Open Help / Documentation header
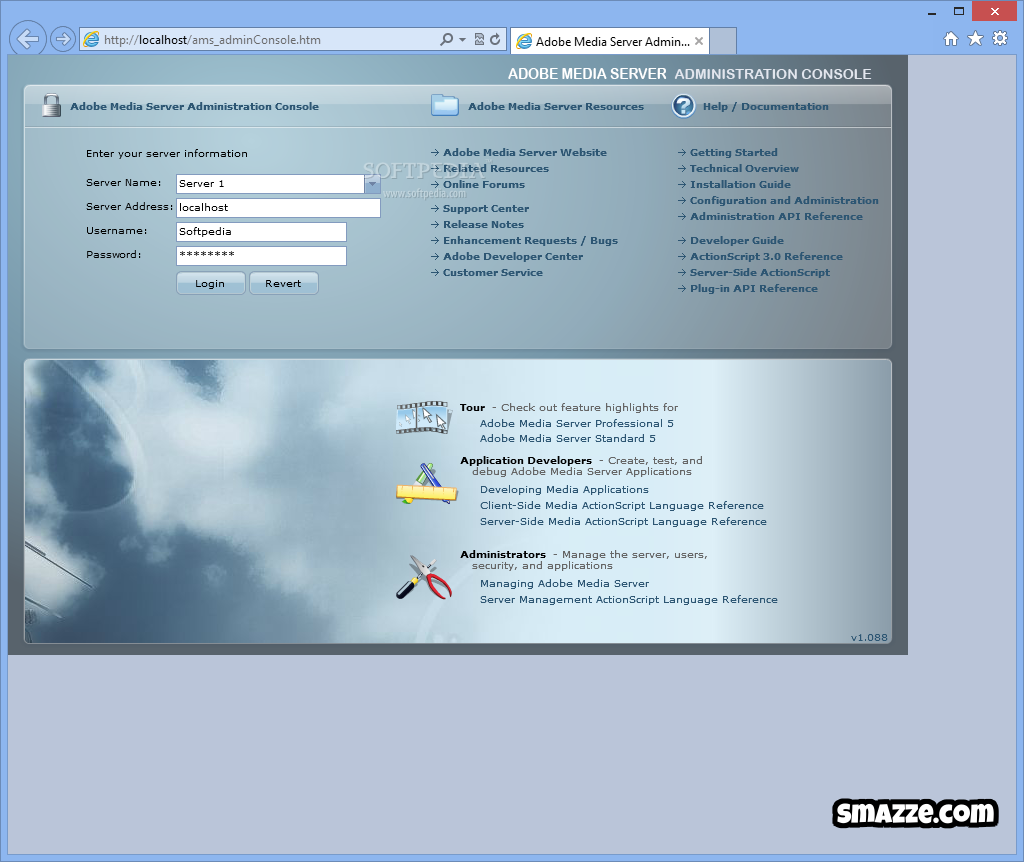The image size is (1024, 862). pyautogui.click(x=765, y=106)
